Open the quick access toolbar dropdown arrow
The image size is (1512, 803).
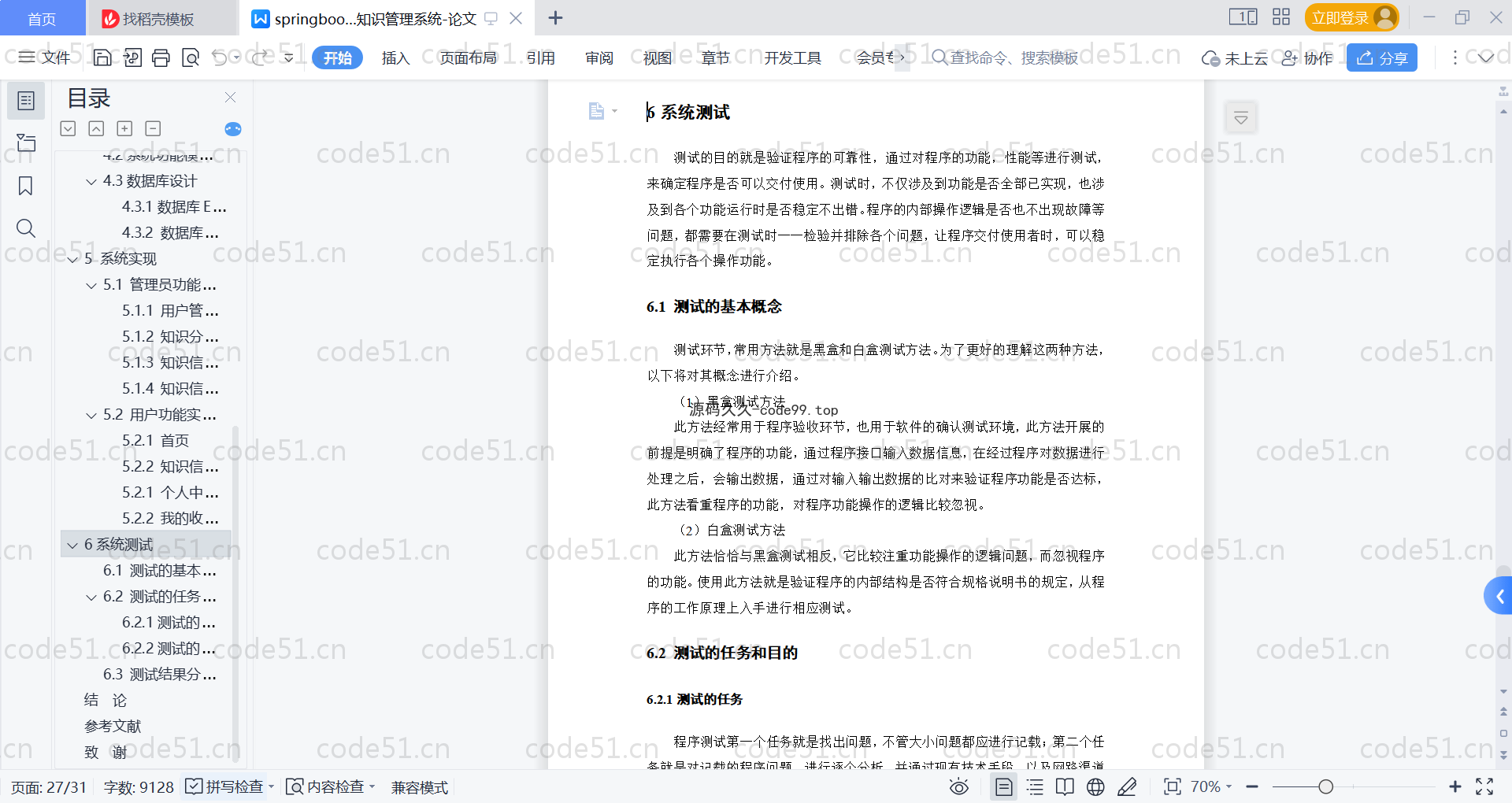pos(289,57)
